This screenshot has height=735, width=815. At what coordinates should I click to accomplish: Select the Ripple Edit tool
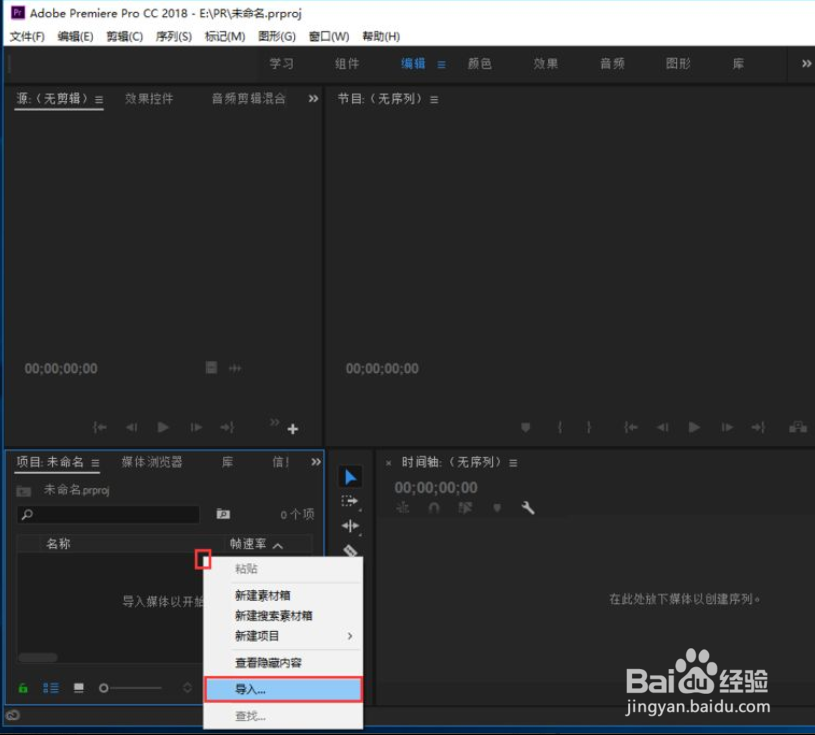350,526
